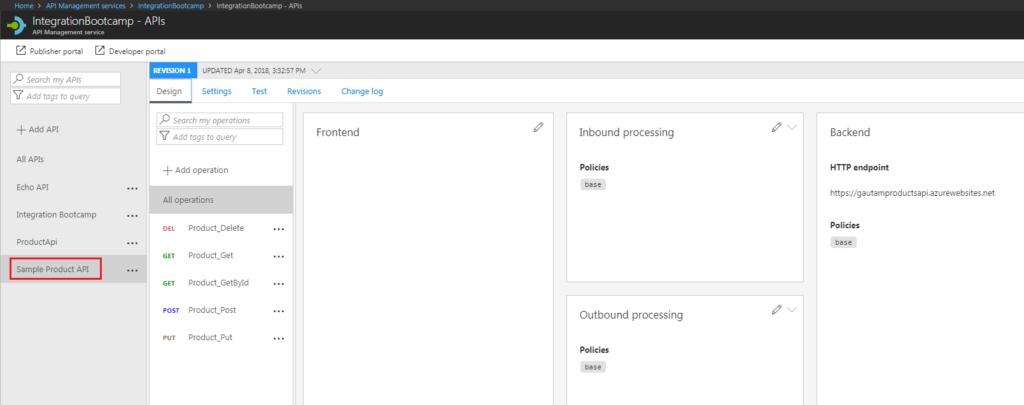Click the filter icon in operations tag query
The image size is (1024, 405).
[x=166, y=137]
